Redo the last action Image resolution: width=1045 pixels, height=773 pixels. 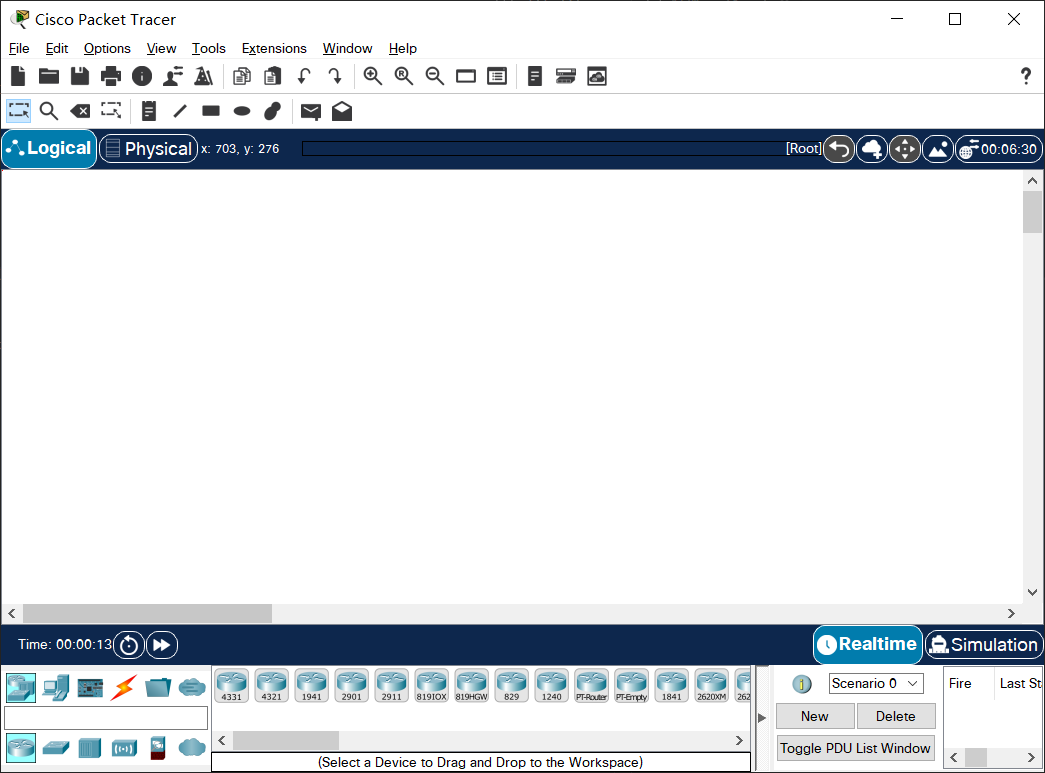(335, 76)
